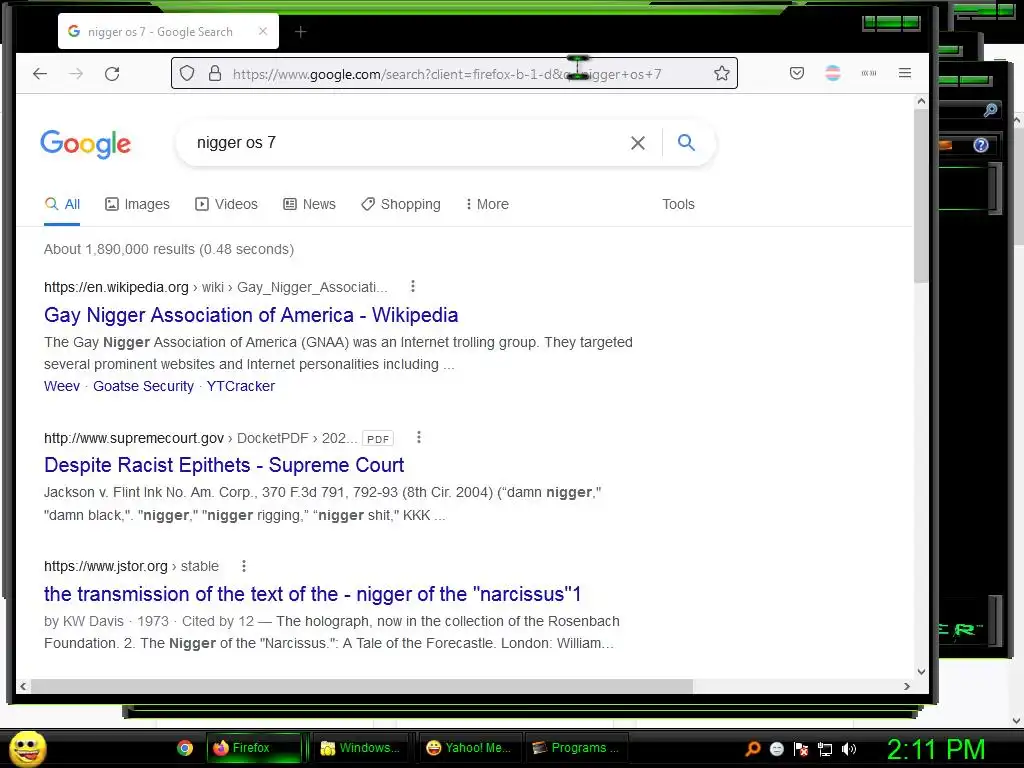Open a new tab with the plus button
Screen dimensions: 1024x768
click(x=300, y=31)
